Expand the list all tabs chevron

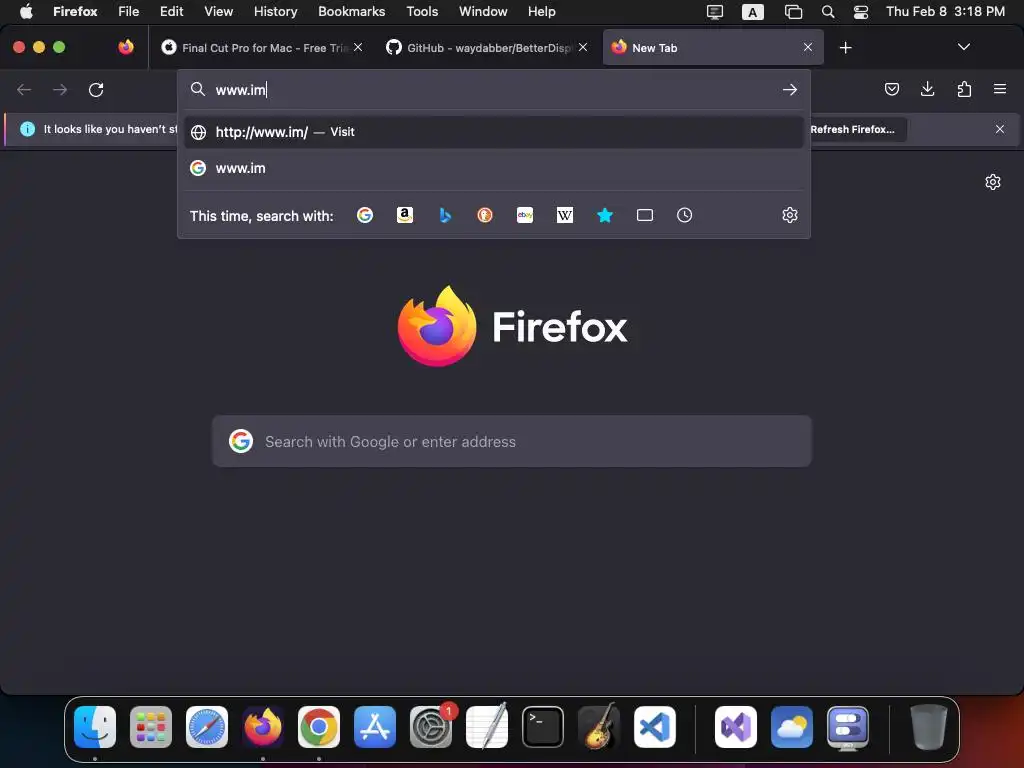[964, 47]
